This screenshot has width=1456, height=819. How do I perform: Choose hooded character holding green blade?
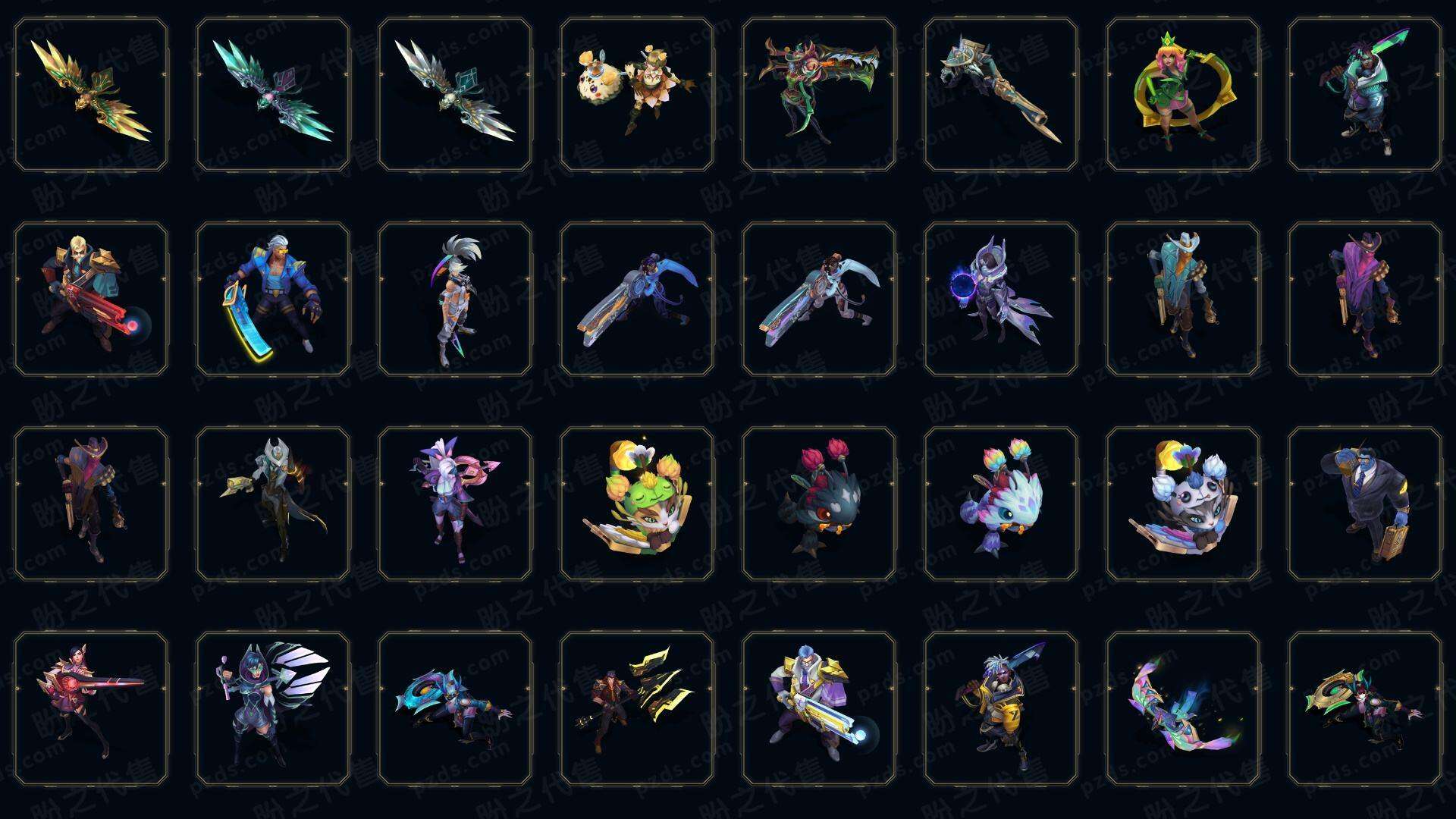click(1365, 95)
